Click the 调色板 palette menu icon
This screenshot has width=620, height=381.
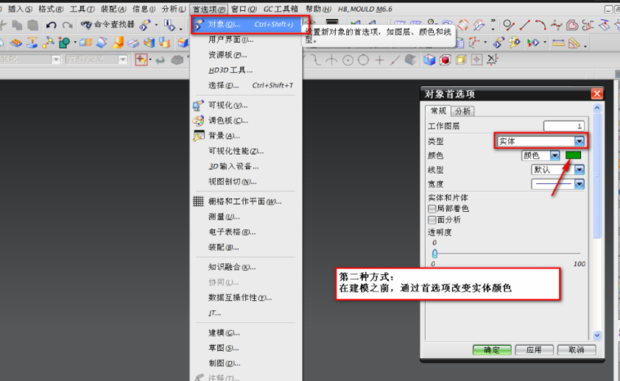pos(198,120)
